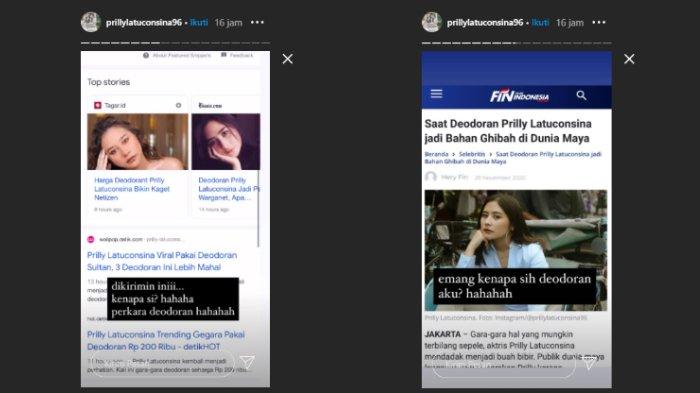The width and height of the screenshot is (700, 393).
Task: Click left story reply message field
Action: tap(163, 365)
